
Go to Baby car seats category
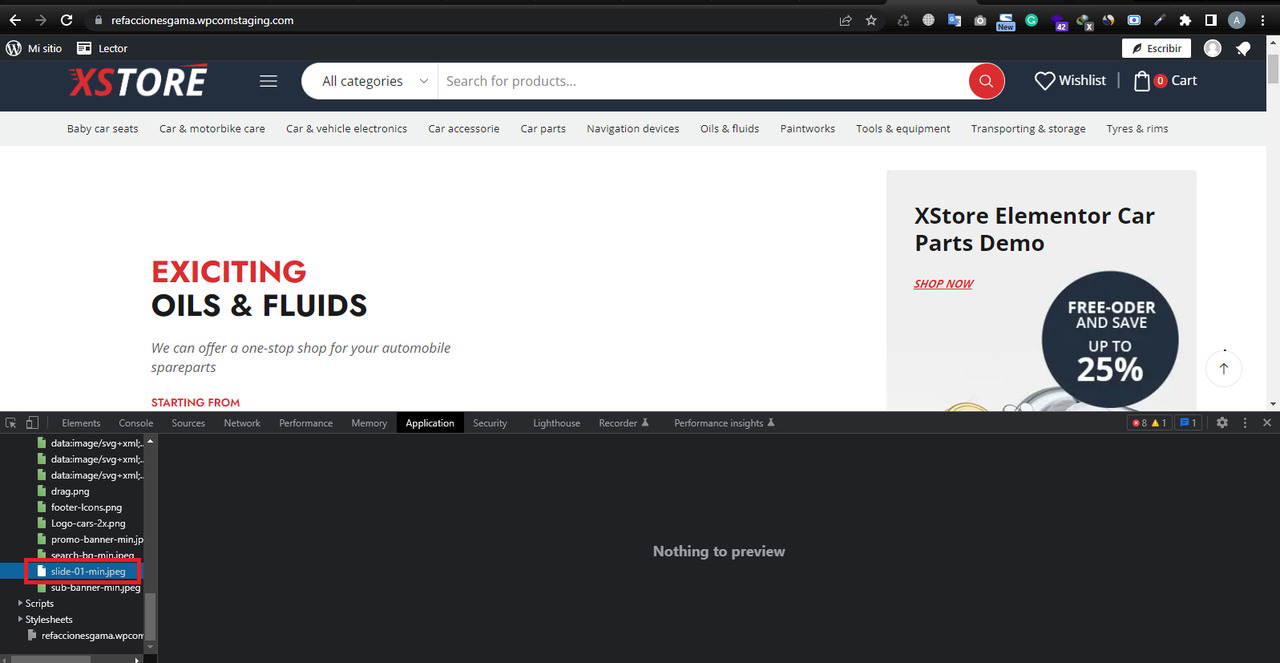(103, 129)
